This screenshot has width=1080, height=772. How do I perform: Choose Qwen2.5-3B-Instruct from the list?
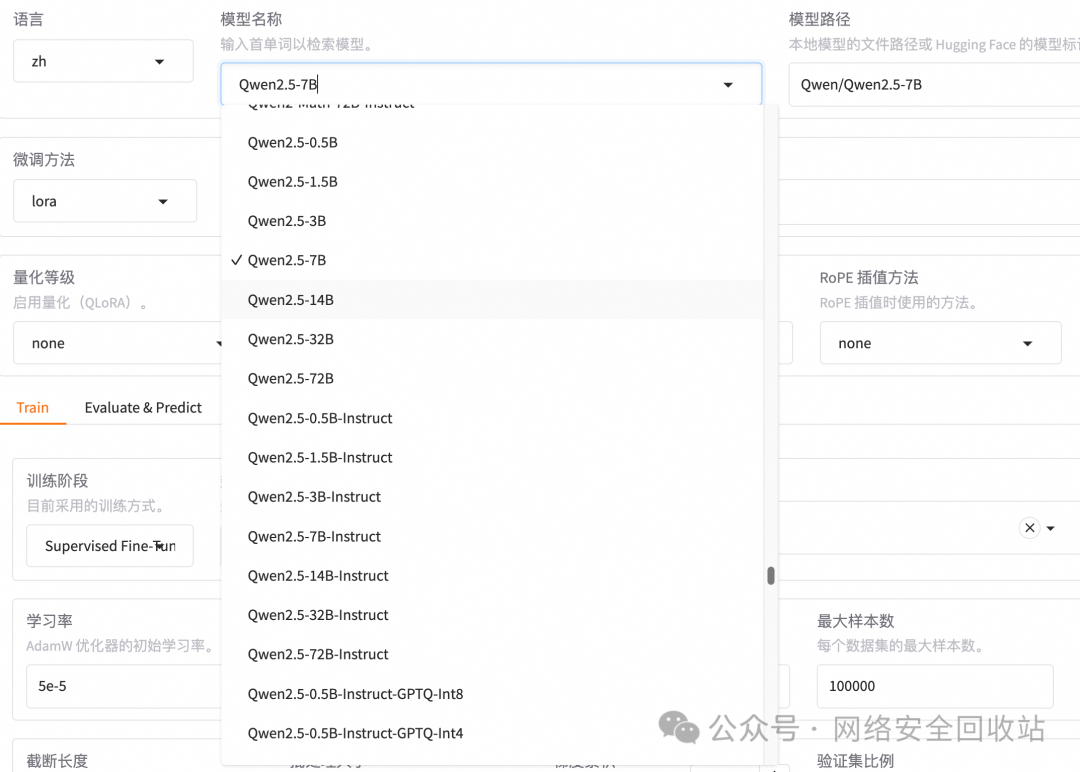492,497
